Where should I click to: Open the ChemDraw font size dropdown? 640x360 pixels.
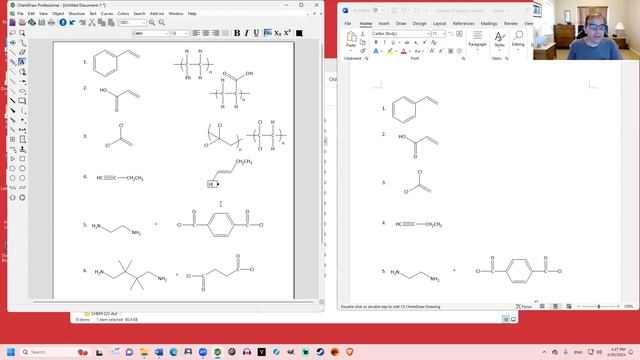186,33
